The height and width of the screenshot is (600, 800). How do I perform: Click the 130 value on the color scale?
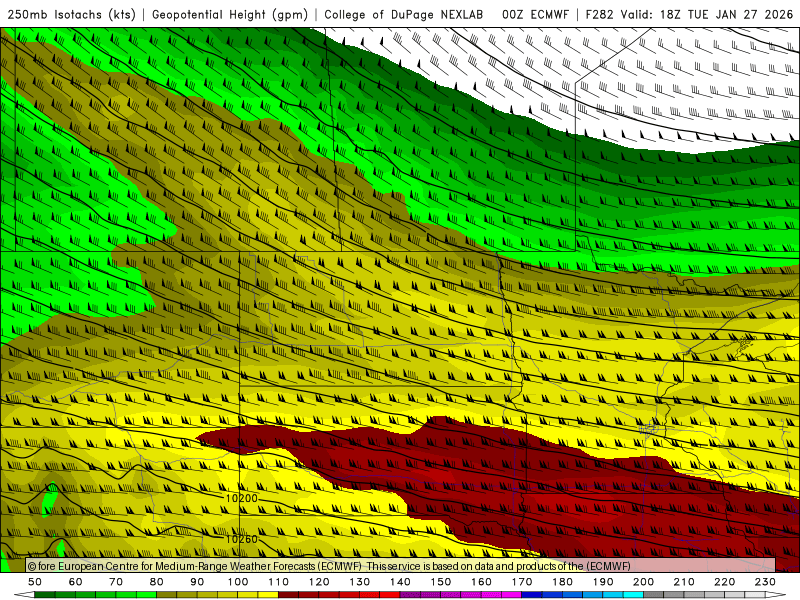tap(360, 582)
